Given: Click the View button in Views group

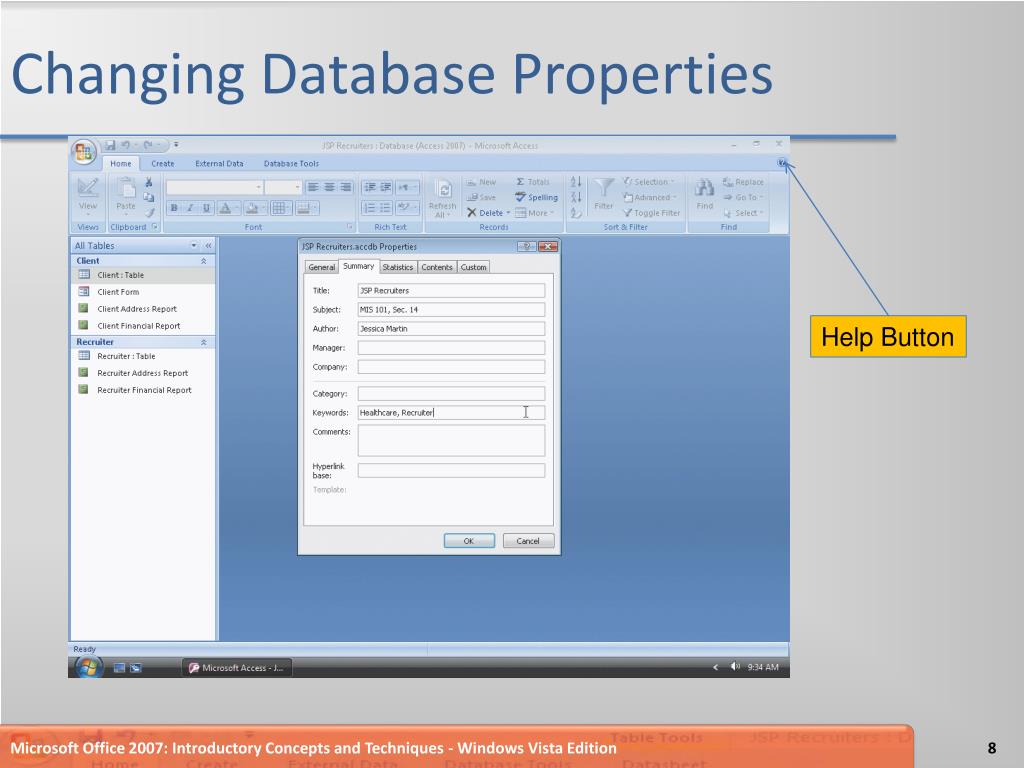Looking at the screenshot, I should 88,197.
